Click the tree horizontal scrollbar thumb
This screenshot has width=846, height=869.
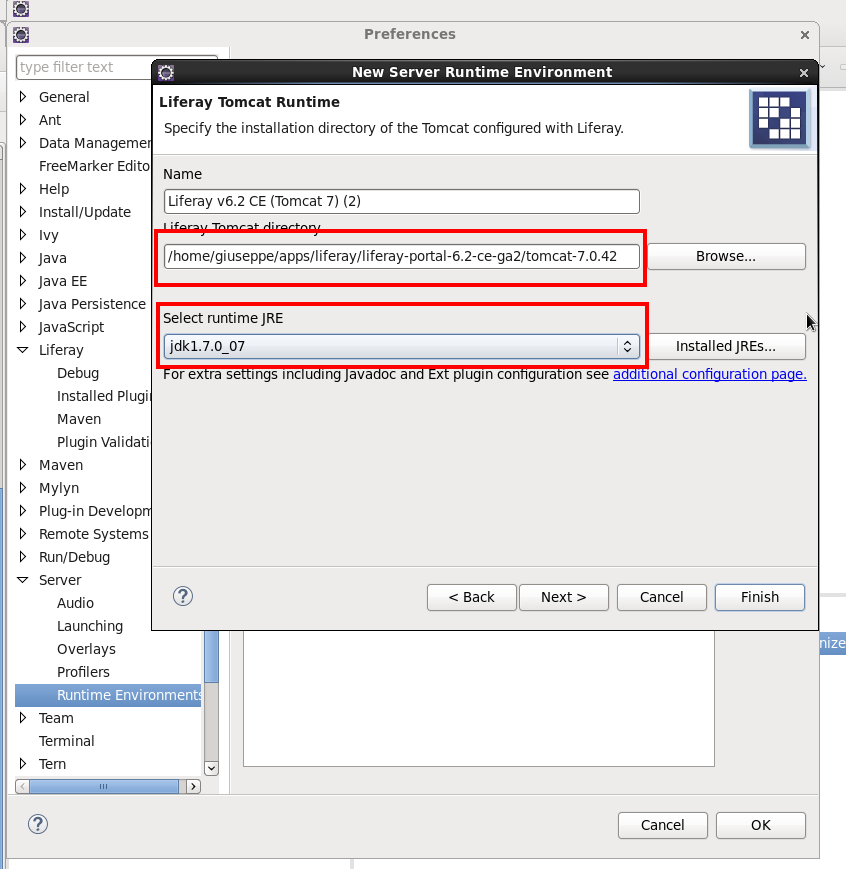click(104, 786)
